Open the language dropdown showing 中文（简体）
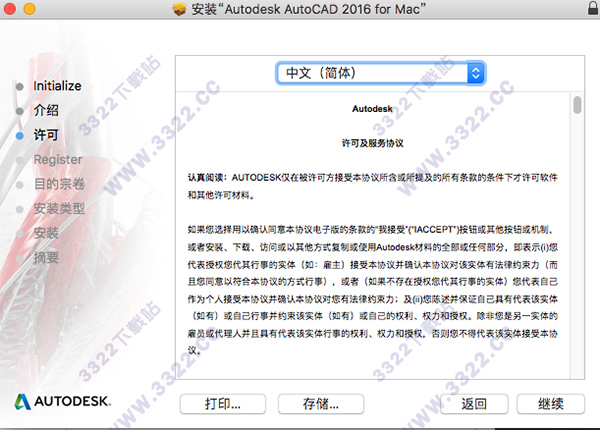This screenshot has width=600, height=430. point(380,73)
